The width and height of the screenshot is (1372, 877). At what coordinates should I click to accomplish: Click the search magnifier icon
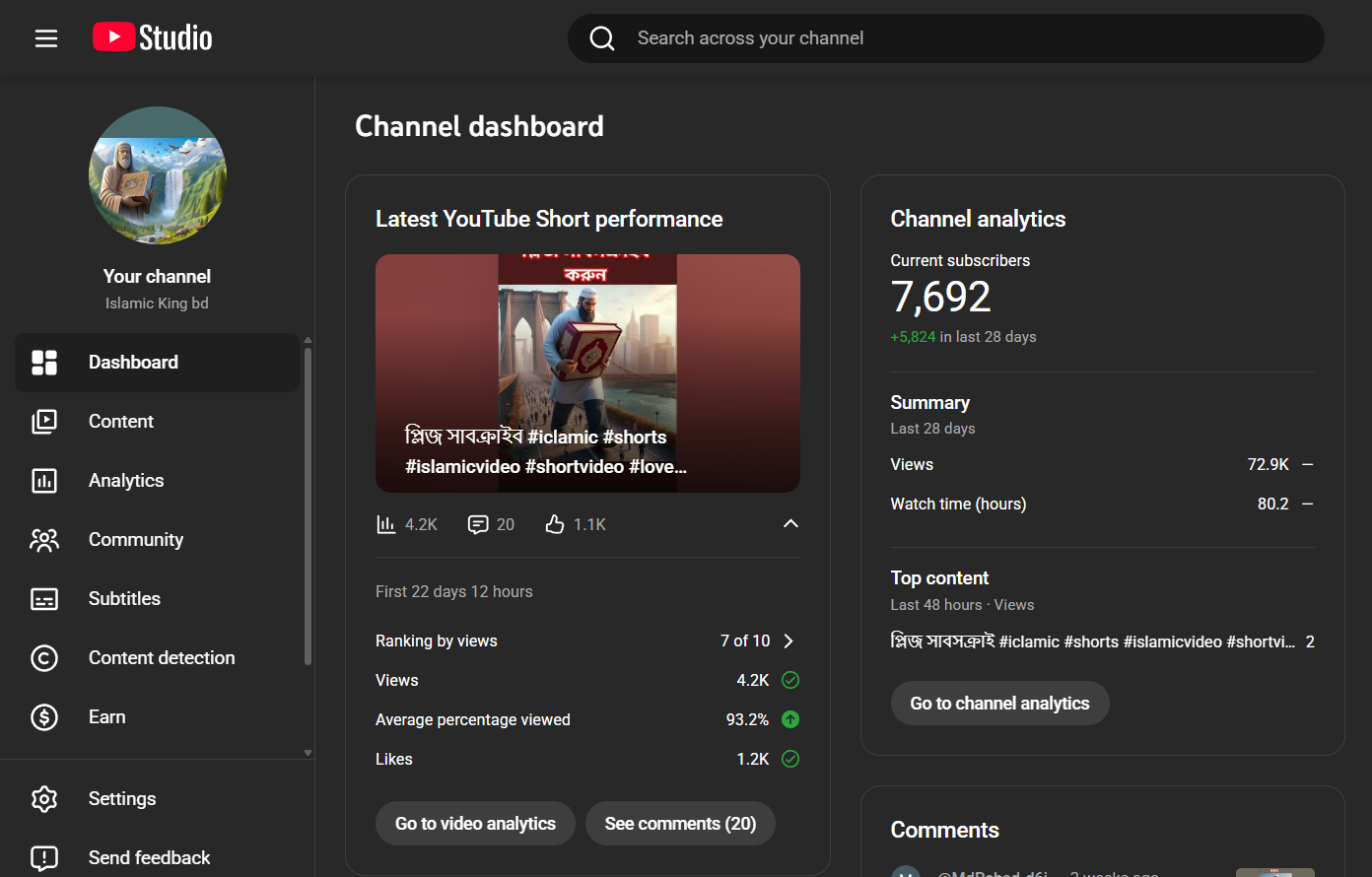tap(602, 38)
